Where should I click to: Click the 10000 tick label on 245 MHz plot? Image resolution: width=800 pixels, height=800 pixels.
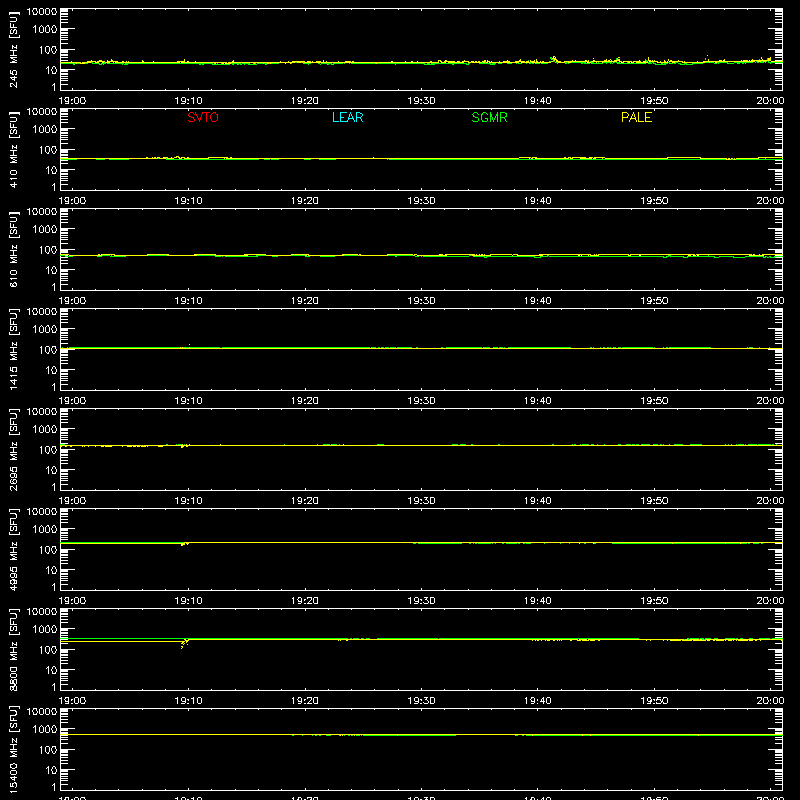pos(42,12)
